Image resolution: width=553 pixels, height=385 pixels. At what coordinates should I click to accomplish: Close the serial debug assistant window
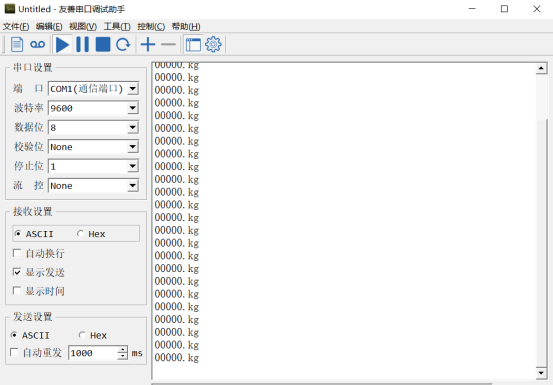pyautogui.click(x=536, y=9)
